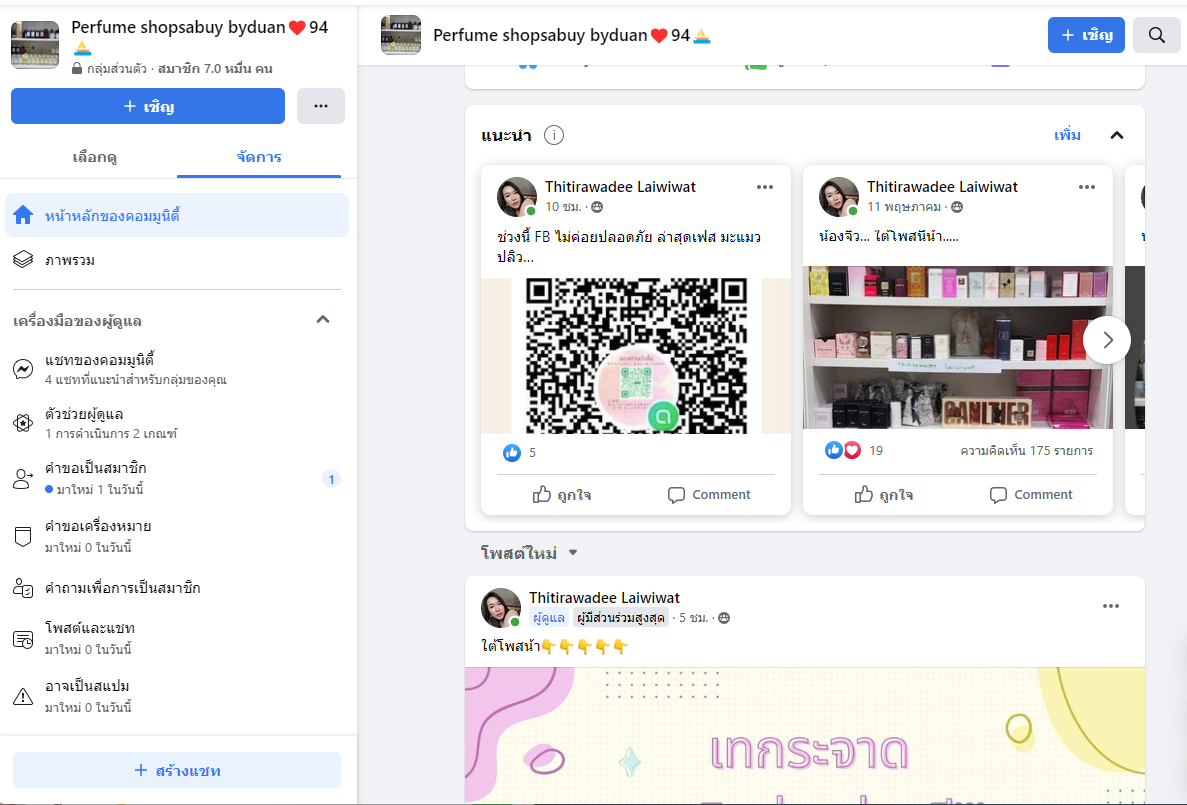Comment on the QR code post

point(709,495)
